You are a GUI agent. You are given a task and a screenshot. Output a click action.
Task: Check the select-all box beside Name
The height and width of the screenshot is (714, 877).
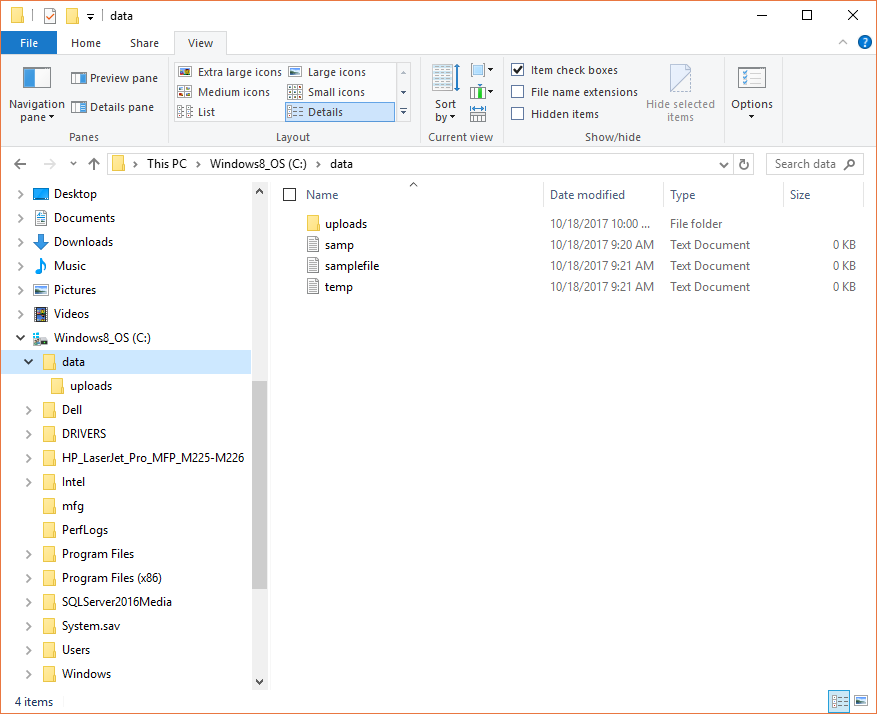click(x=289, y=195)
